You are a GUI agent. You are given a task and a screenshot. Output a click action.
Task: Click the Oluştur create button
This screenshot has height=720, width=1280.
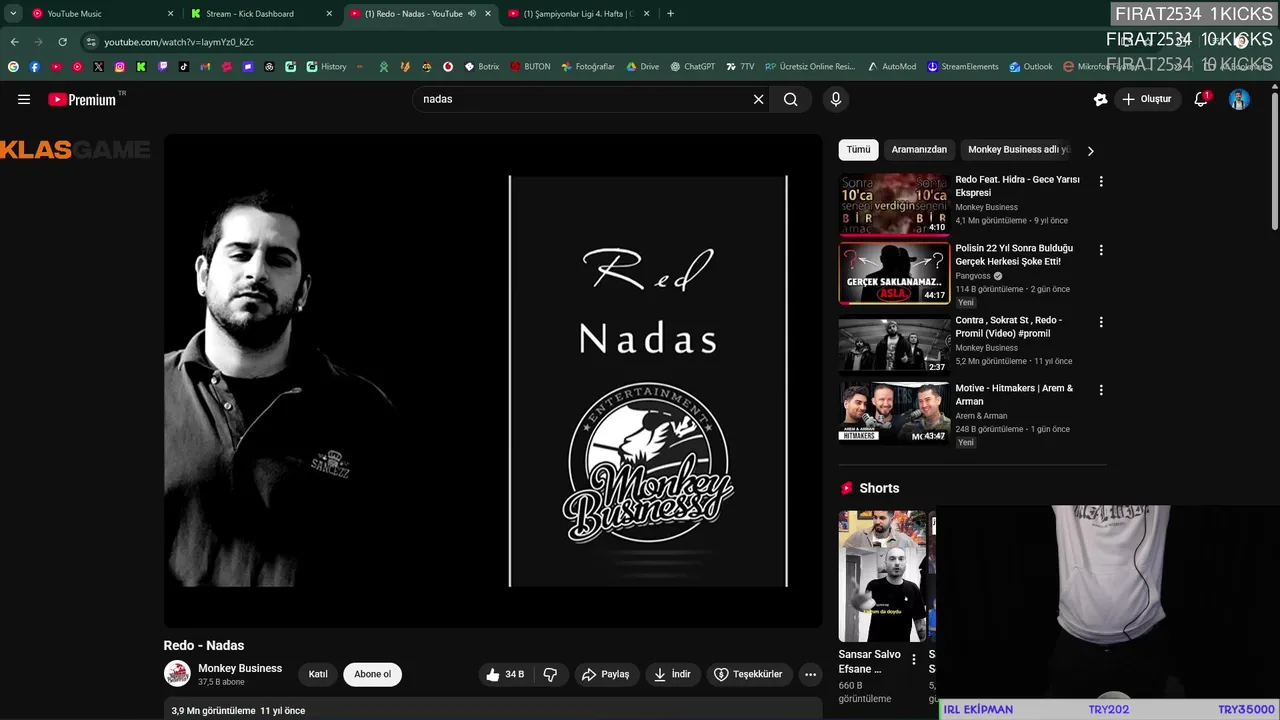click(x=1146, y=99)
